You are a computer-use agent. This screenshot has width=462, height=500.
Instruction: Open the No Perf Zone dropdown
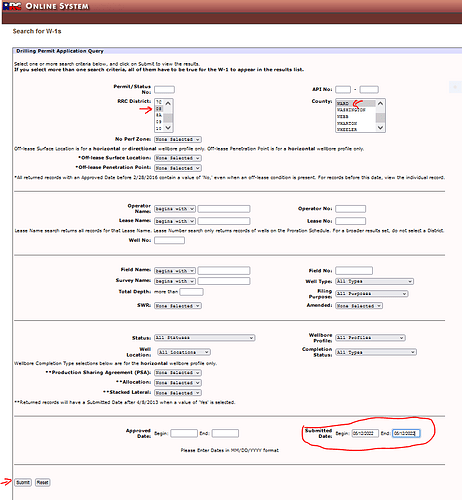tap(178, 139)
